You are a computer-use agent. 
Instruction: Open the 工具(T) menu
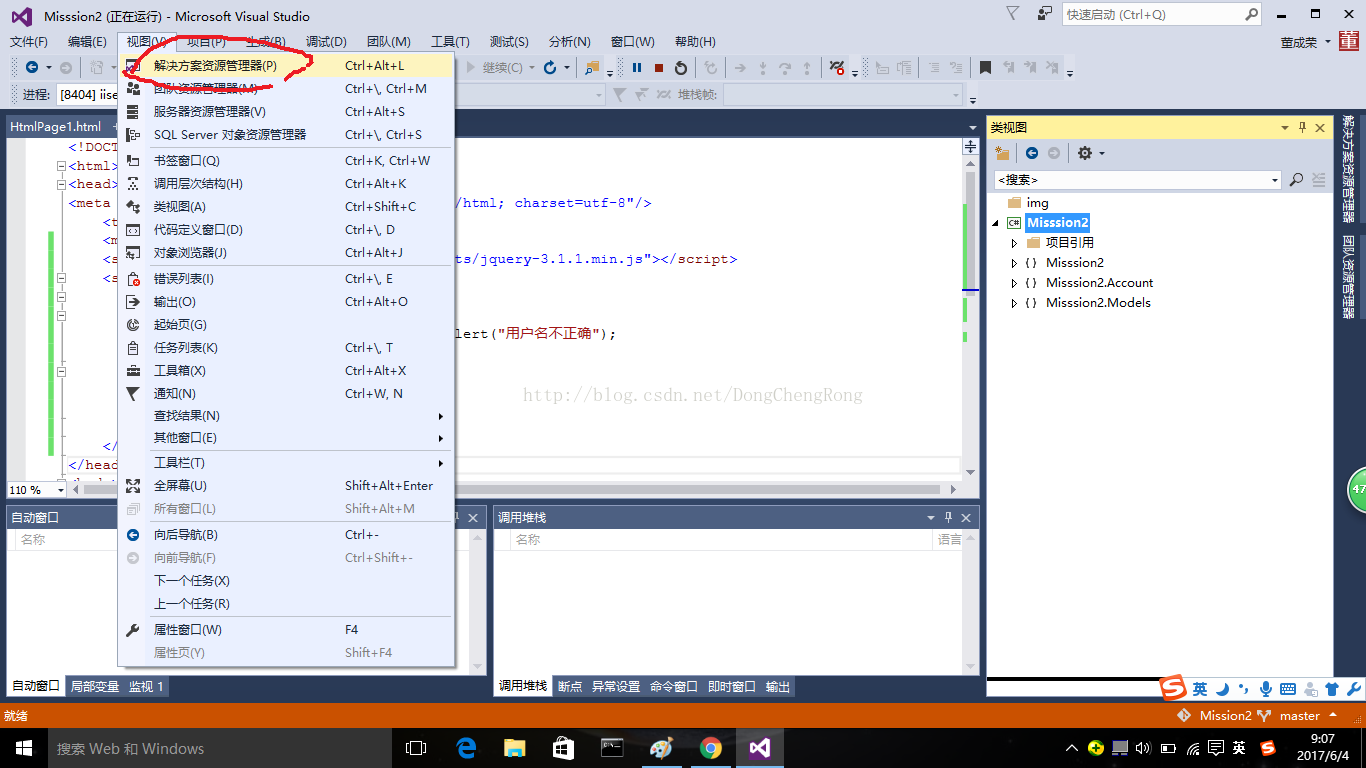(x=450, y=41)
